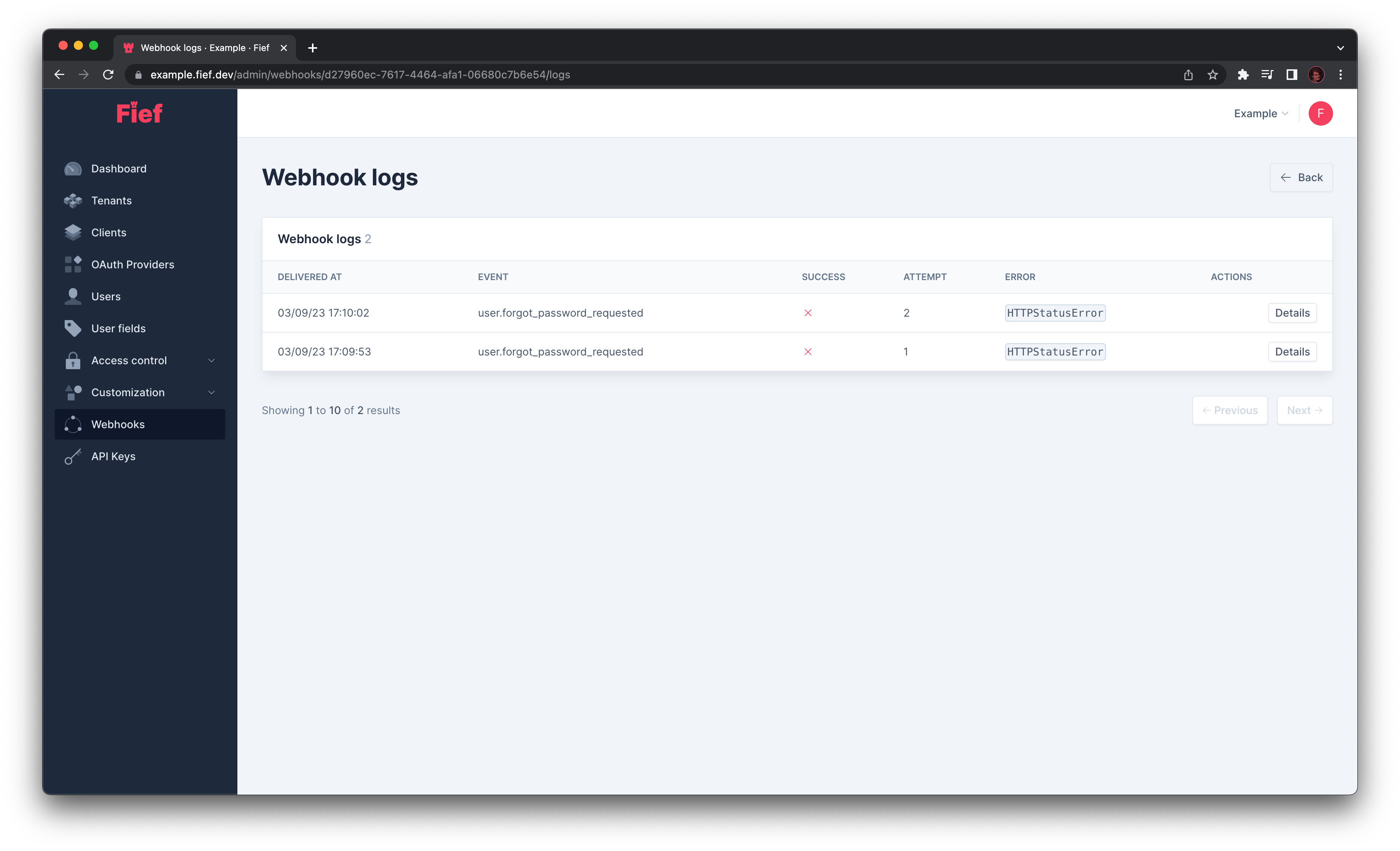Viewport: 1400px width, 851px height.
Task: Click the Back button
Action: click(x=1301, y=177)
